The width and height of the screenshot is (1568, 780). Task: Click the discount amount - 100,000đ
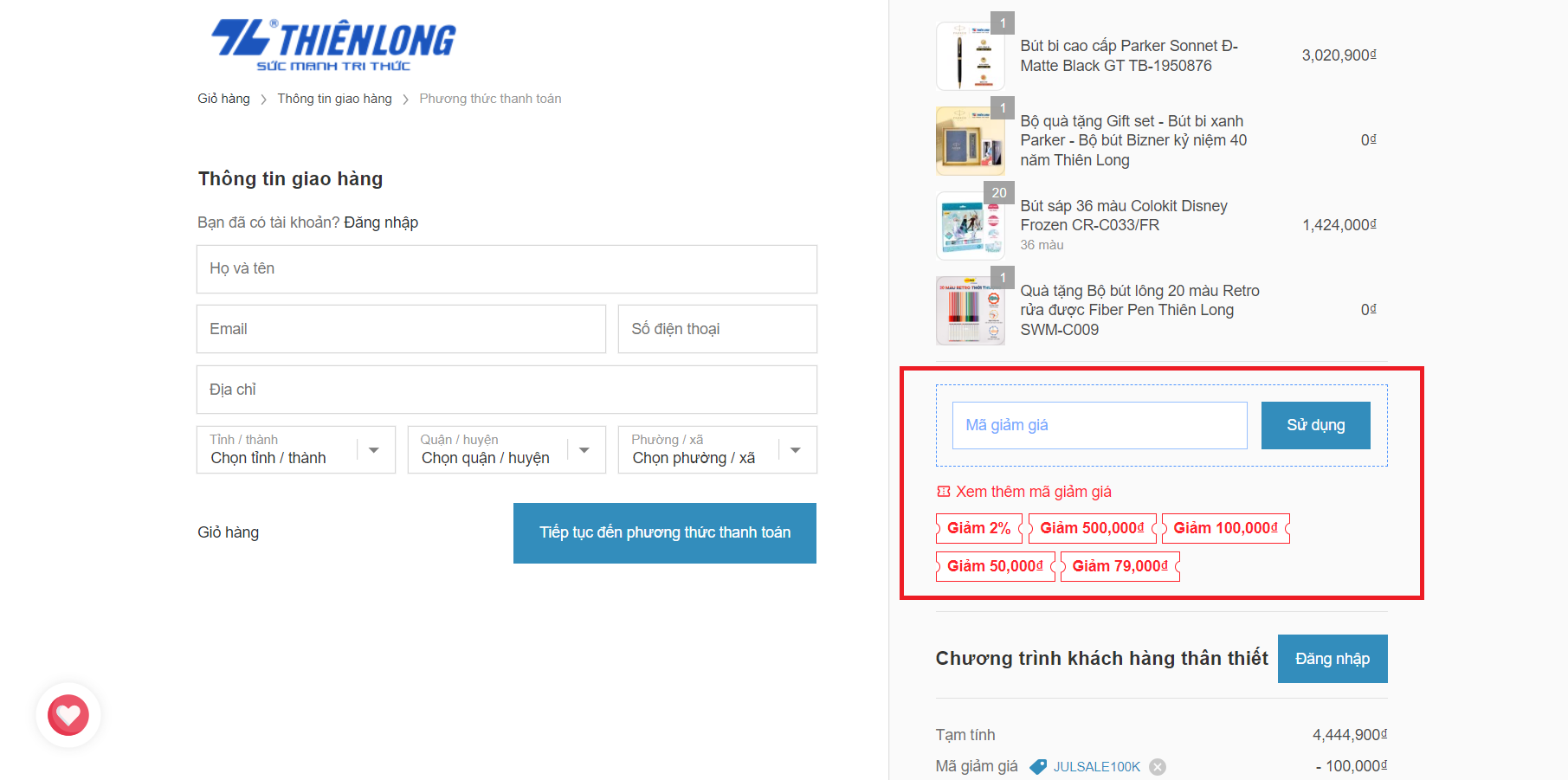tap(1352, 766)
